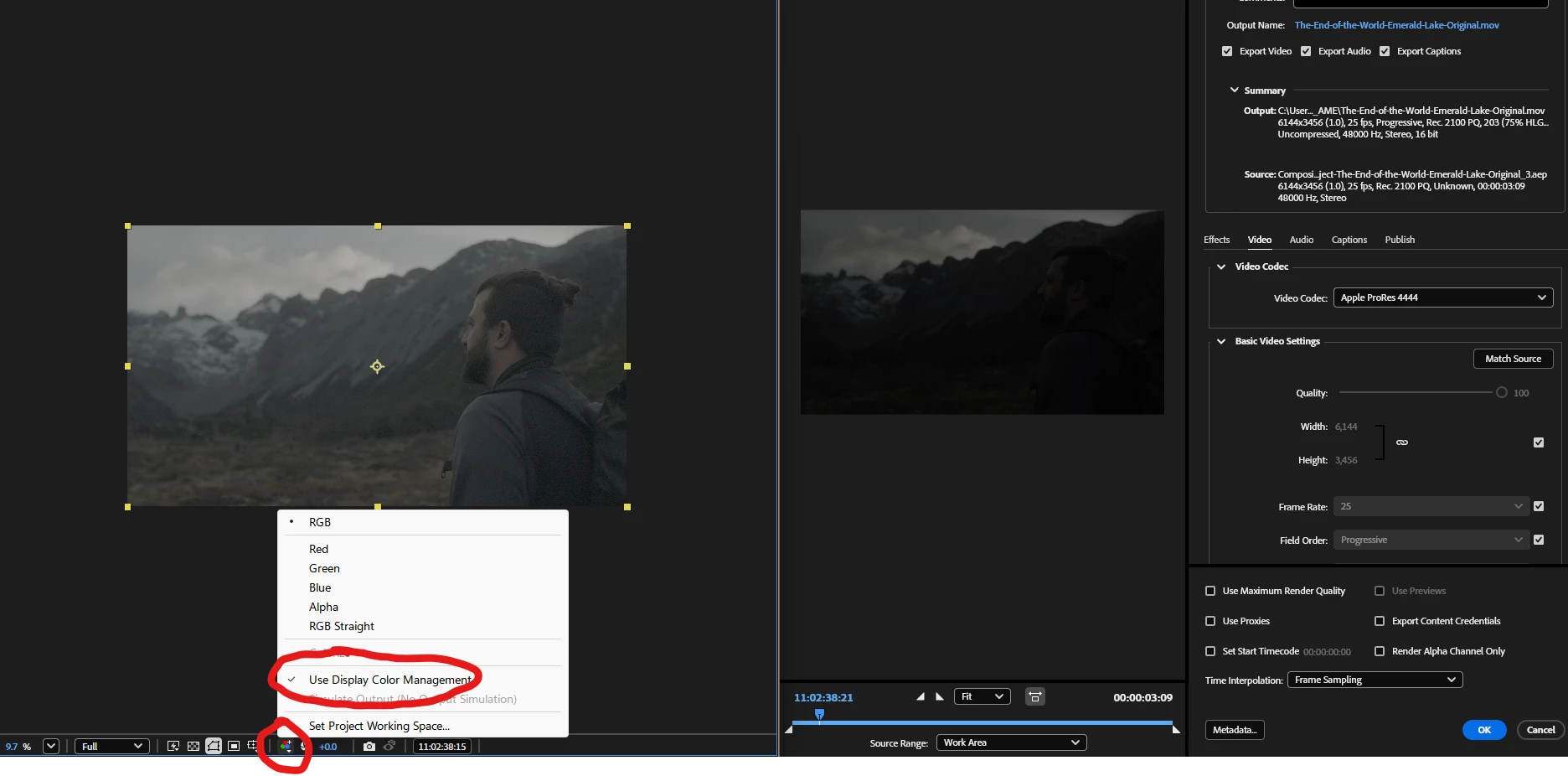The image size is (1568, 776).
Task: Open the Metadata dialog button
Action: tap(1235, 730)
